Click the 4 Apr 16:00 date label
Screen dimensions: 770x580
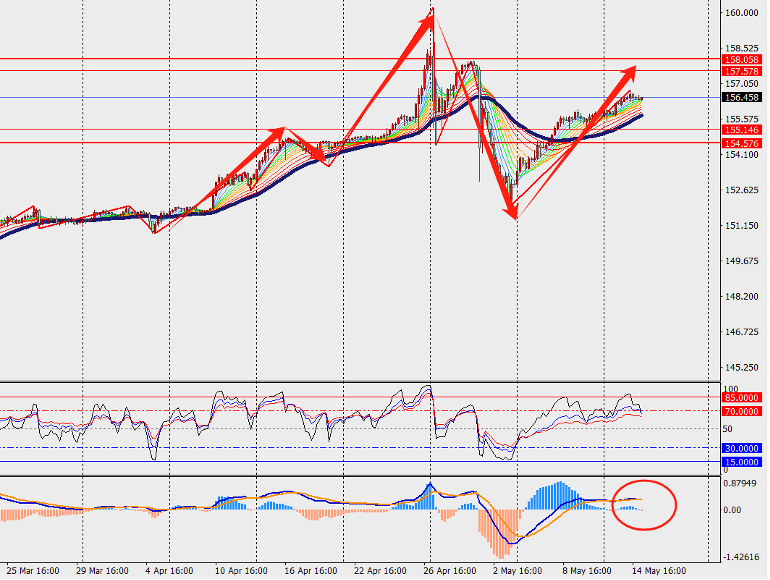tap(169, 571)
